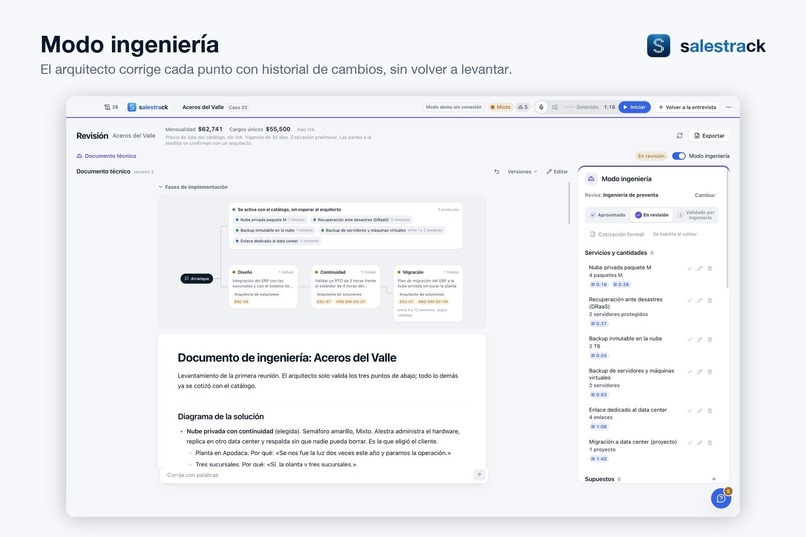Viewport: 806px width, 537px height.
Task: Click the microphone icon in the top bar
Action: coord(541,107)
